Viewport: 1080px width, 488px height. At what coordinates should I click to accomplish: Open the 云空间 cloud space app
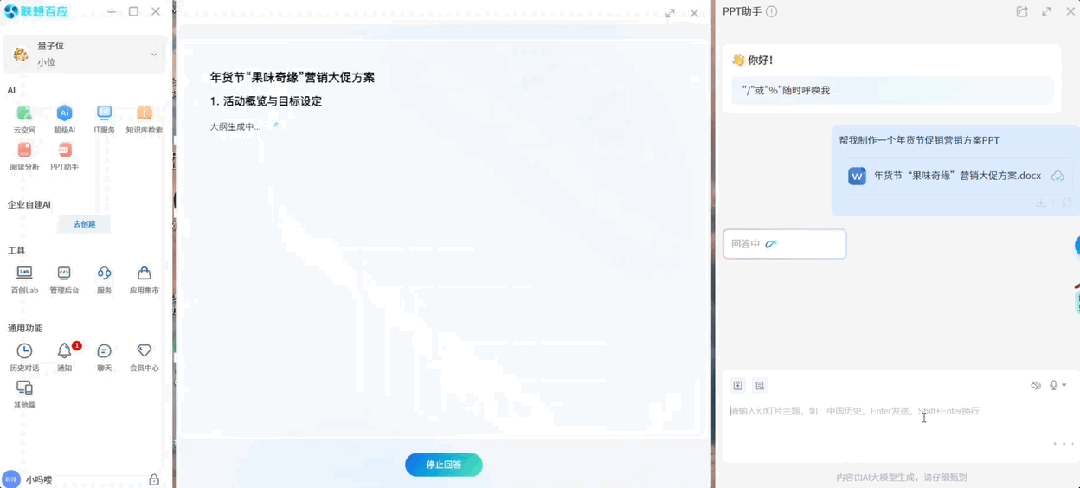point(24,118)
